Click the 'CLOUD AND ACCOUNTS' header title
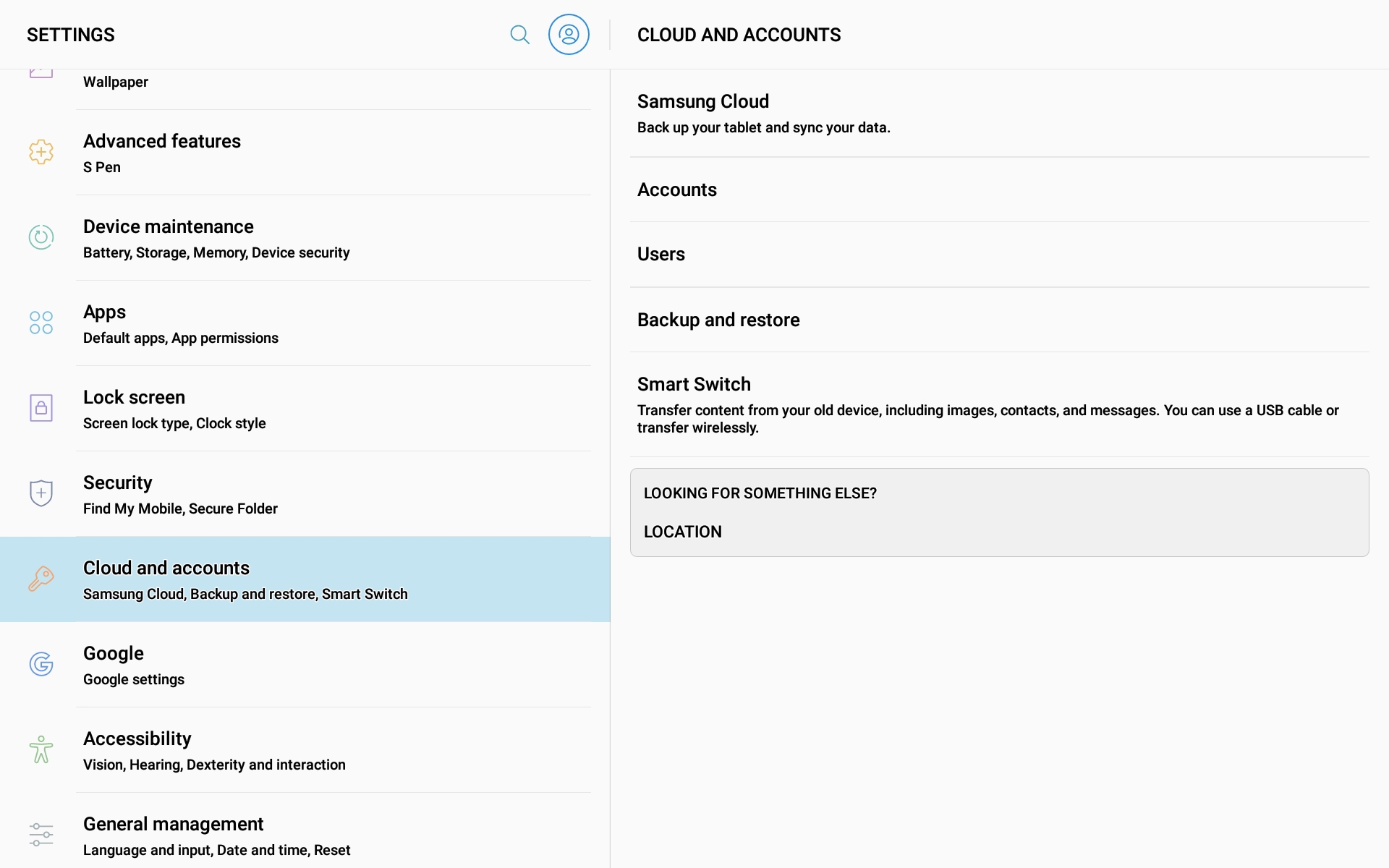 click(739, 35)
